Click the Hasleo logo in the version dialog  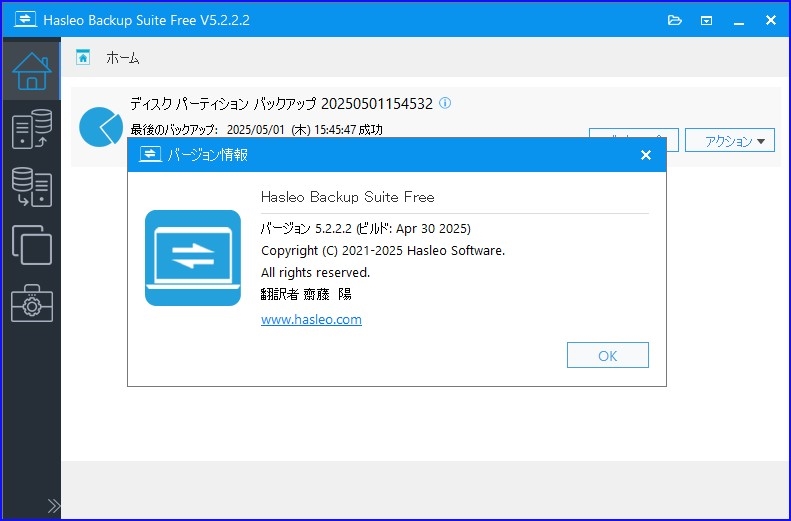point(193,258)
